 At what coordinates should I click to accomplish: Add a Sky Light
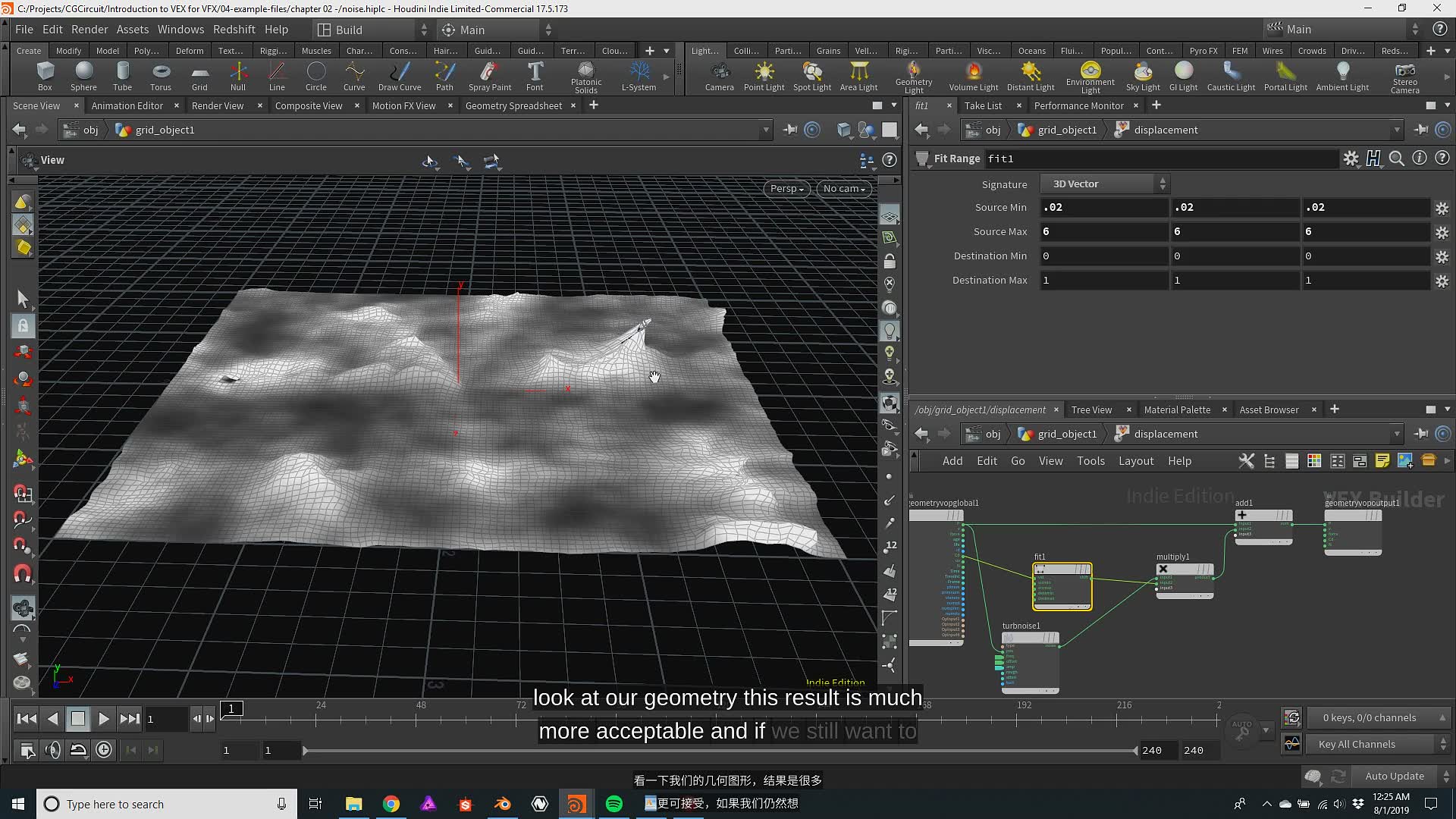[x=1143, y=77]
